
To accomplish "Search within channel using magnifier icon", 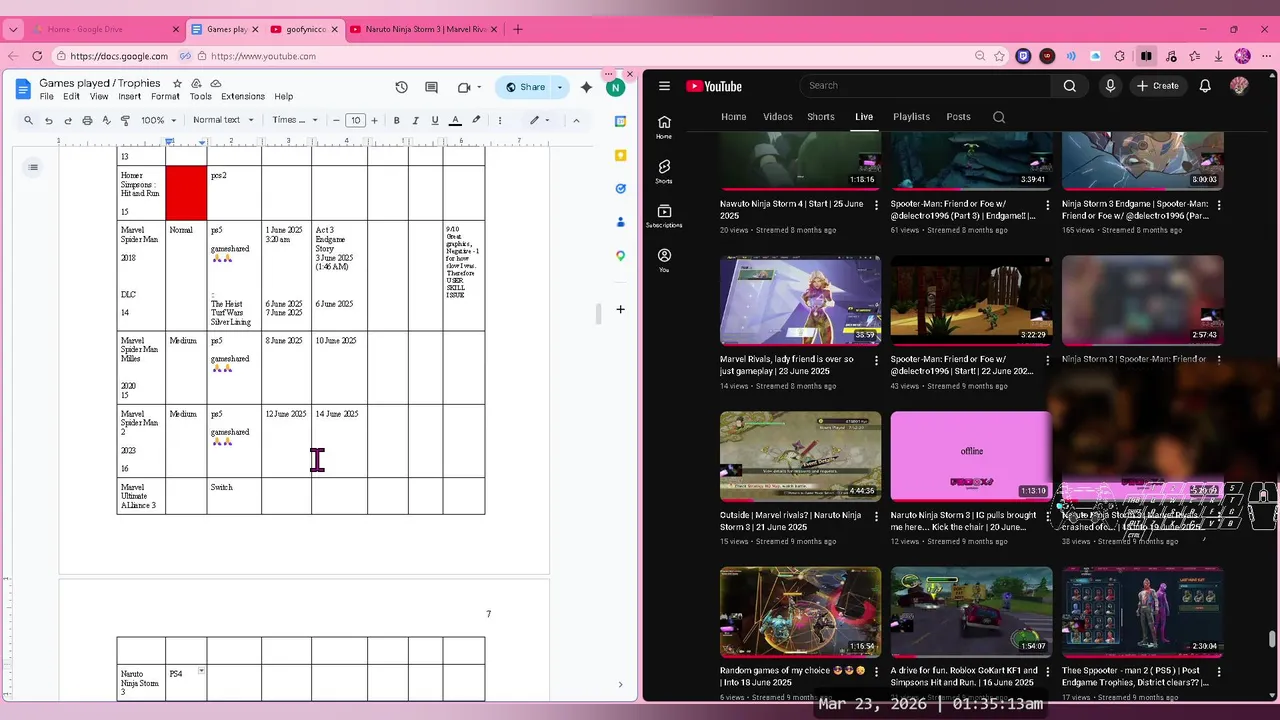I will click(999, 117).
